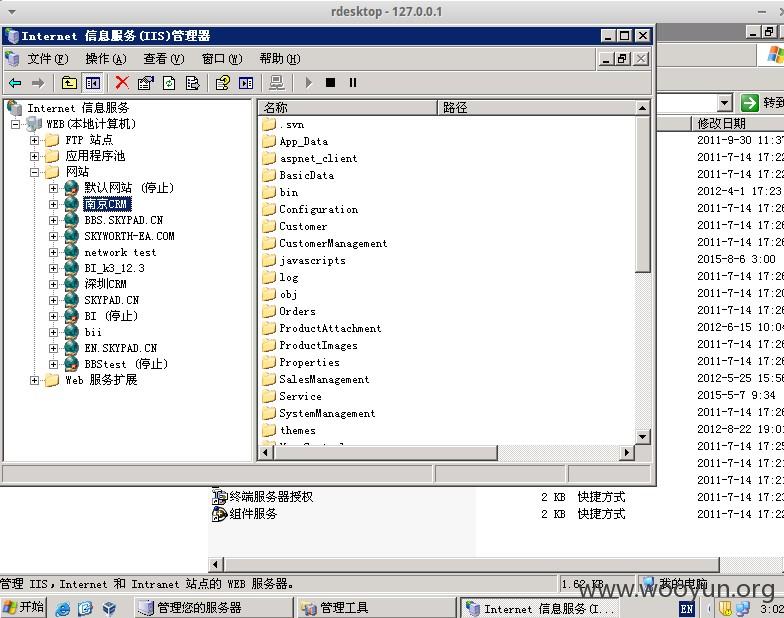This screenshot has width=784, height=618.
Task: Select the aspnet_client folder
Action: [x=318, y=159]
